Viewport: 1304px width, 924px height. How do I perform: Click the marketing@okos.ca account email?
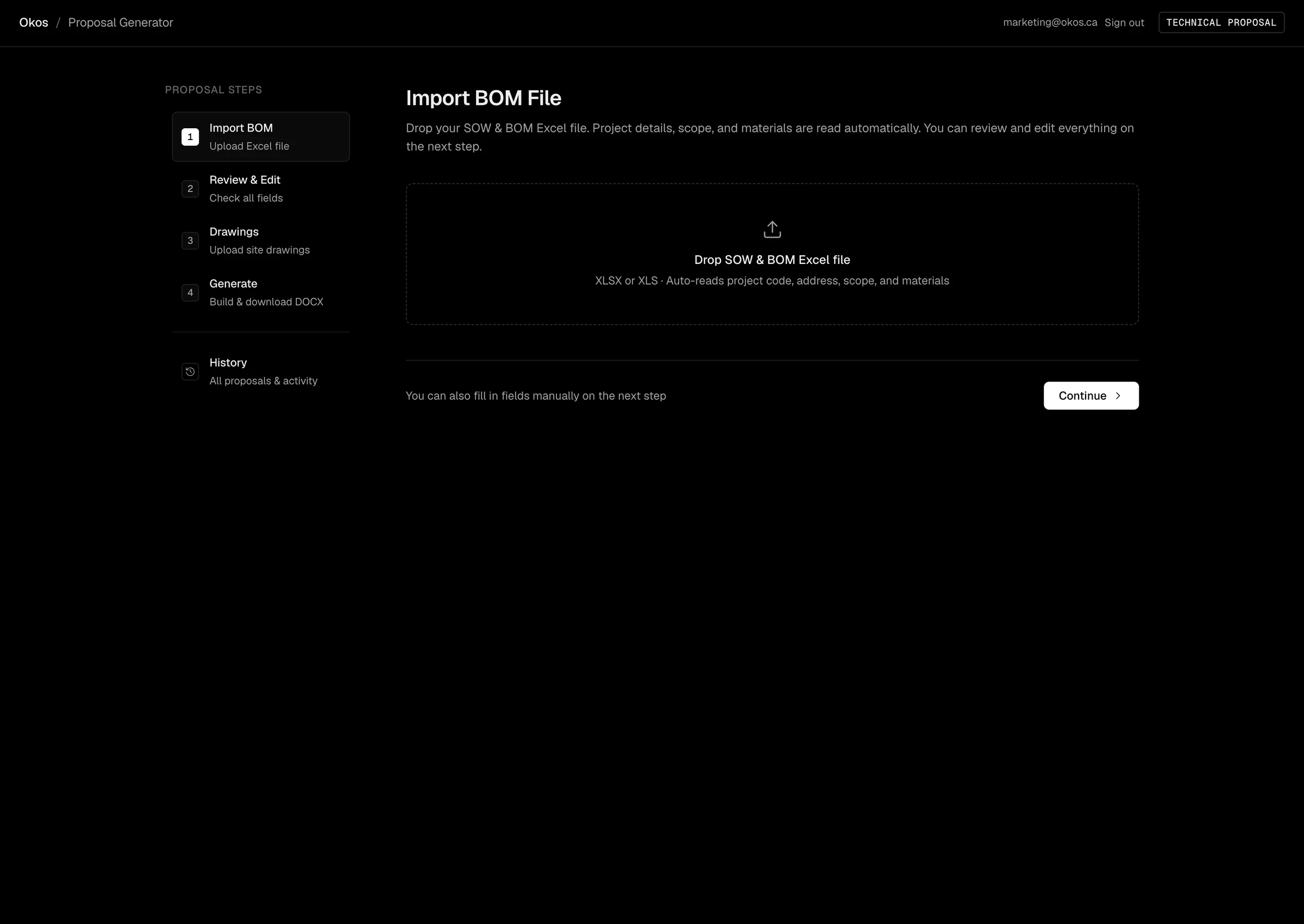1050,22
